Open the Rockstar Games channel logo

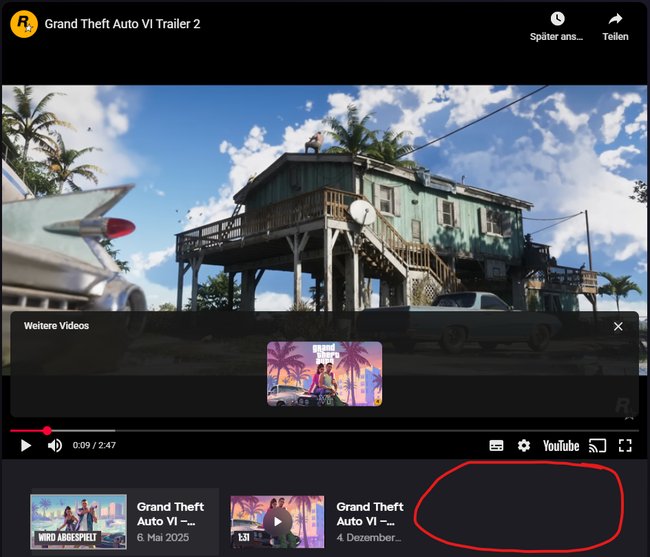tap(24, 24)
